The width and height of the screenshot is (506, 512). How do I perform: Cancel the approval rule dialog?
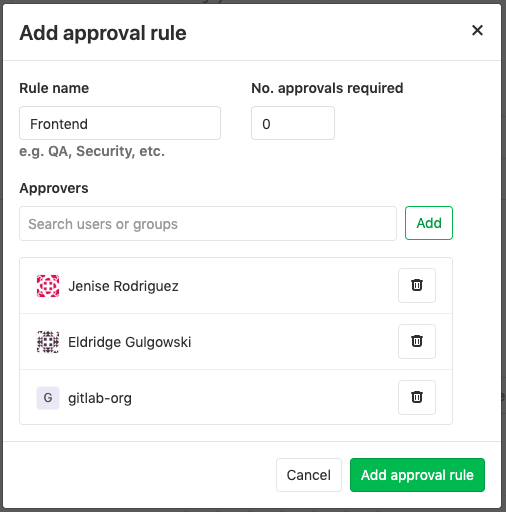[x=309, y=475]
